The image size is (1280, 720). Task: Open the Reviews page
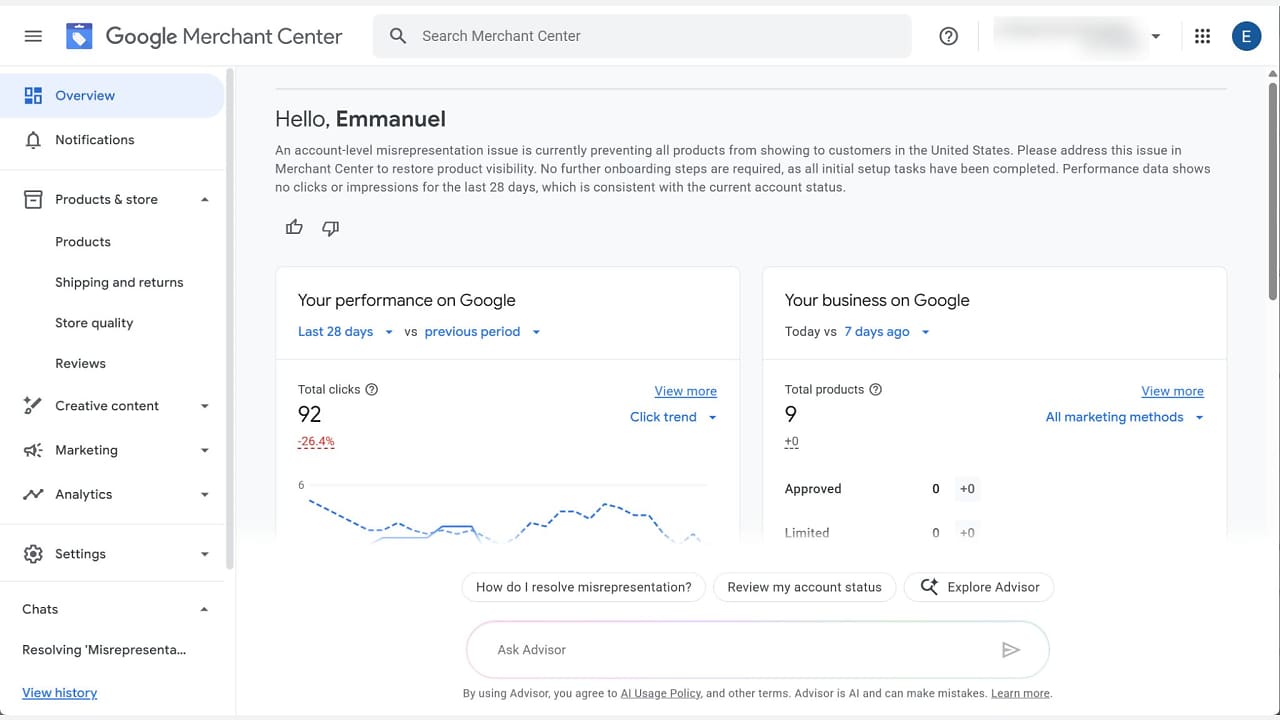tap(80, 364)
